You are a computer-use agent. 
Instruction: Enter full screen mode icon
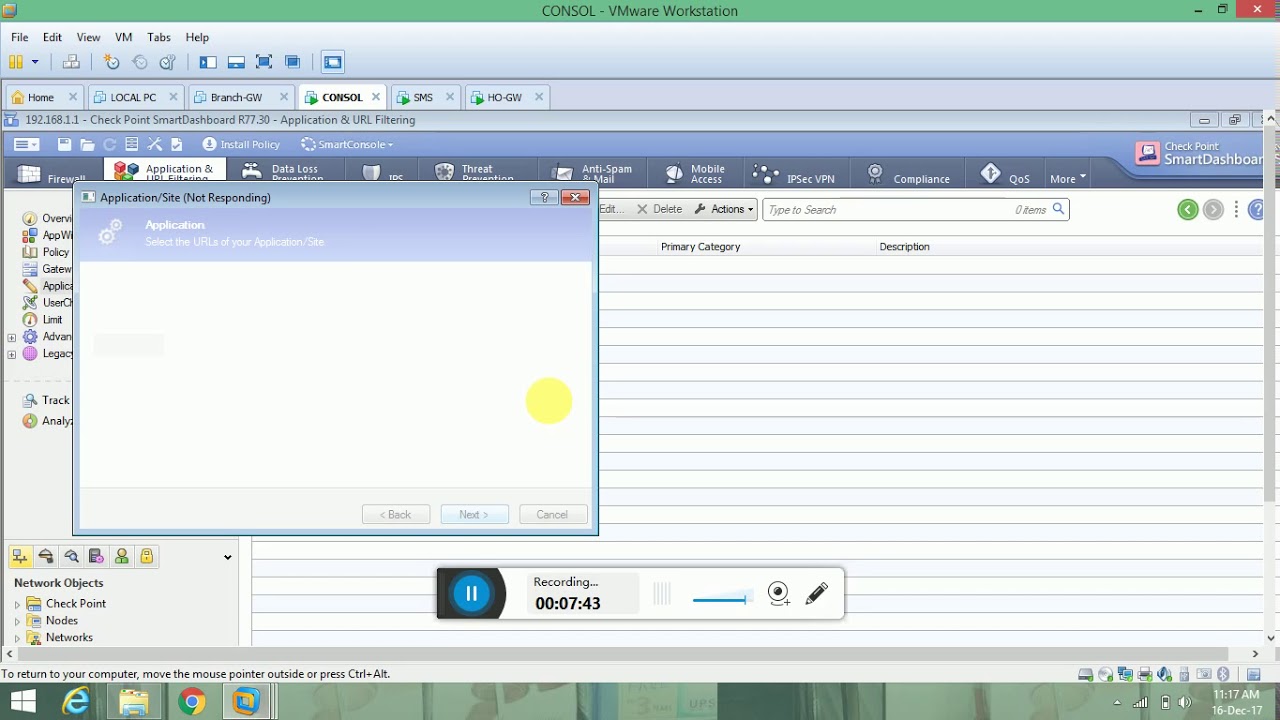click(x=264, y=62)
